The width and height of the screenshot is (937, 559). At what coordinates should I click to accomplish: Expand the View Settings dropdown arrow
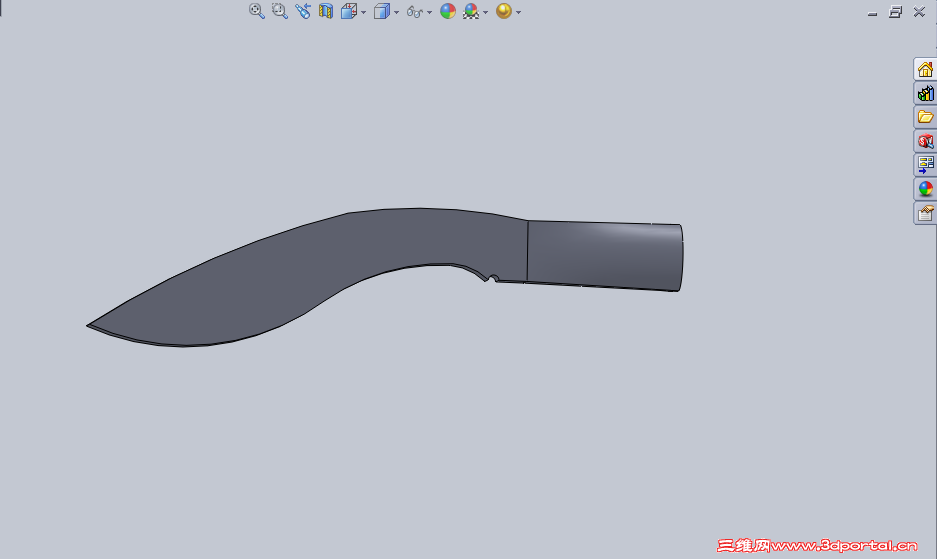coord(518,12)
